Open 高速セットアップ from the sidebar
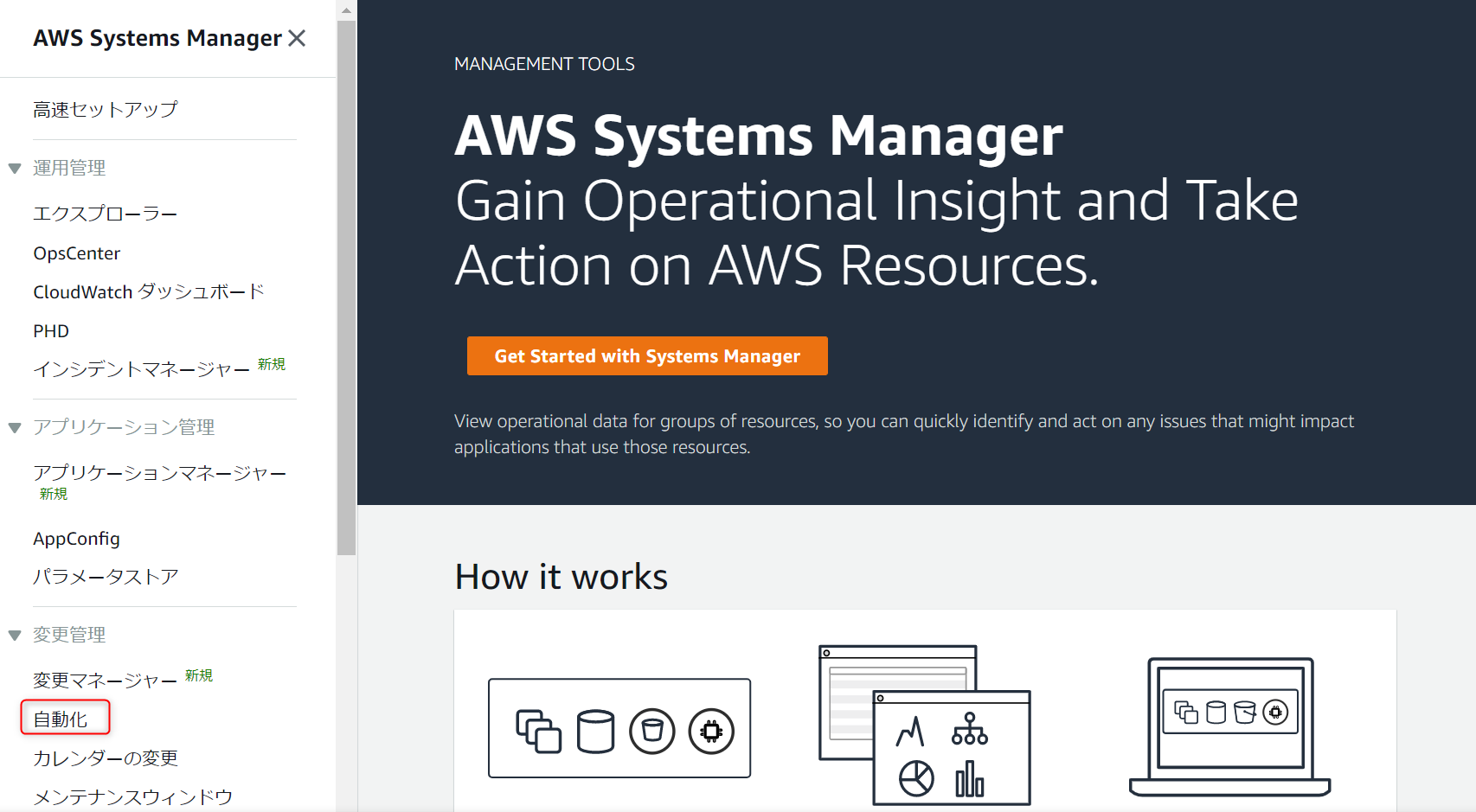 tap(105, 109)
